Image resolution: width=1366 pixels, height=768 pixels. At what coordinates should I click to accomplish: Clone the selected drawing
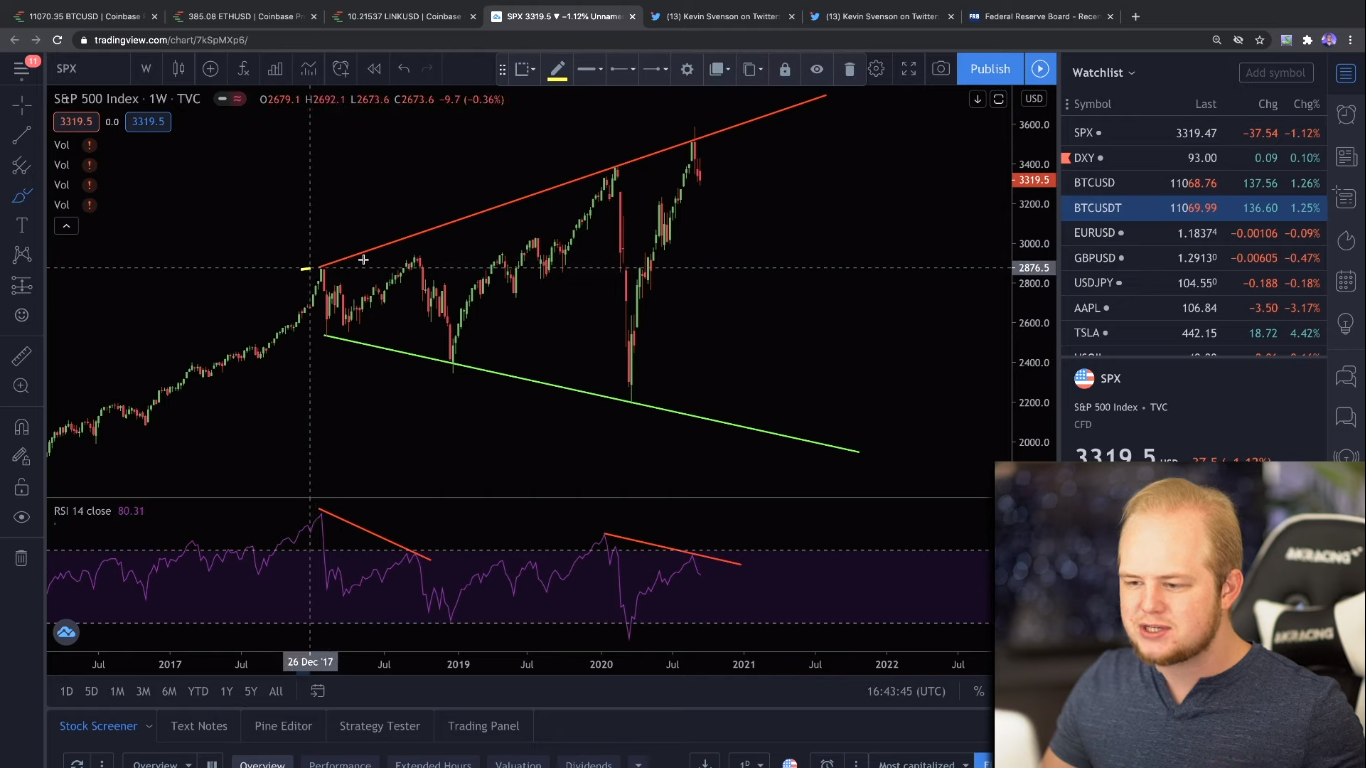(751, 69)
